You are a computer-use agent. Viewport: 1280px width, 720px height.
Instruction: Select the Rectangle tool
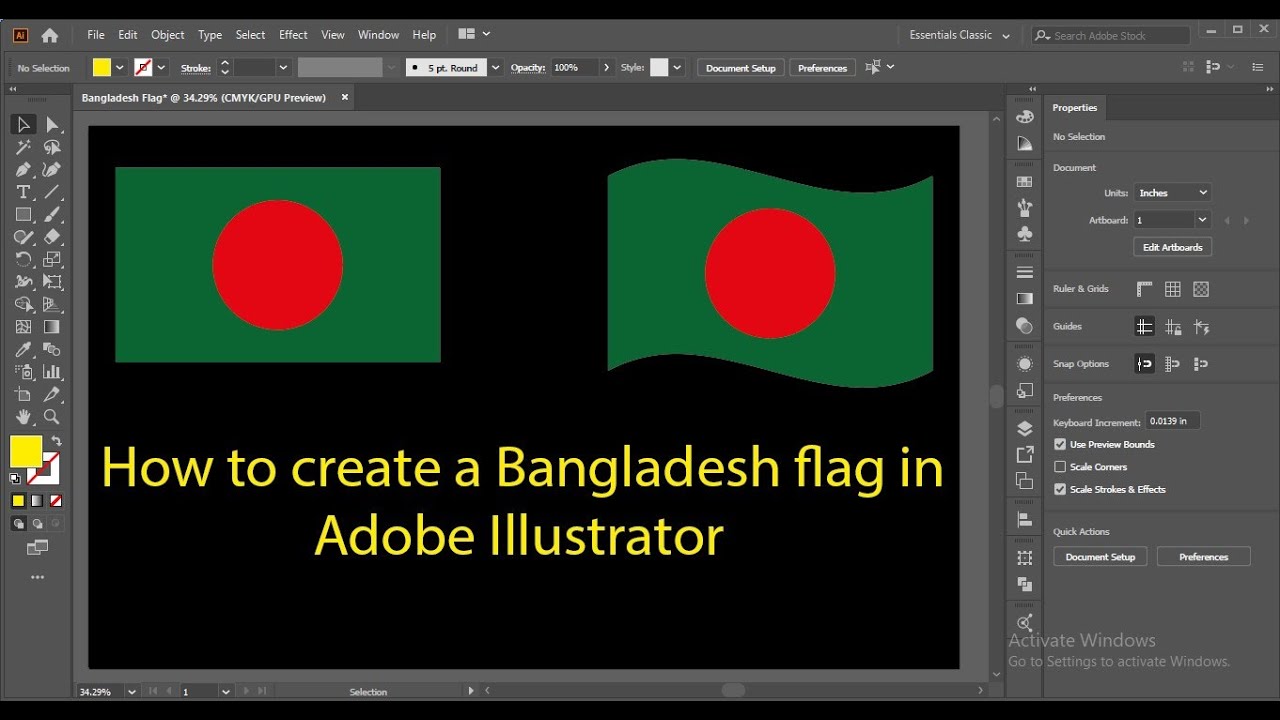click(23, 214)
